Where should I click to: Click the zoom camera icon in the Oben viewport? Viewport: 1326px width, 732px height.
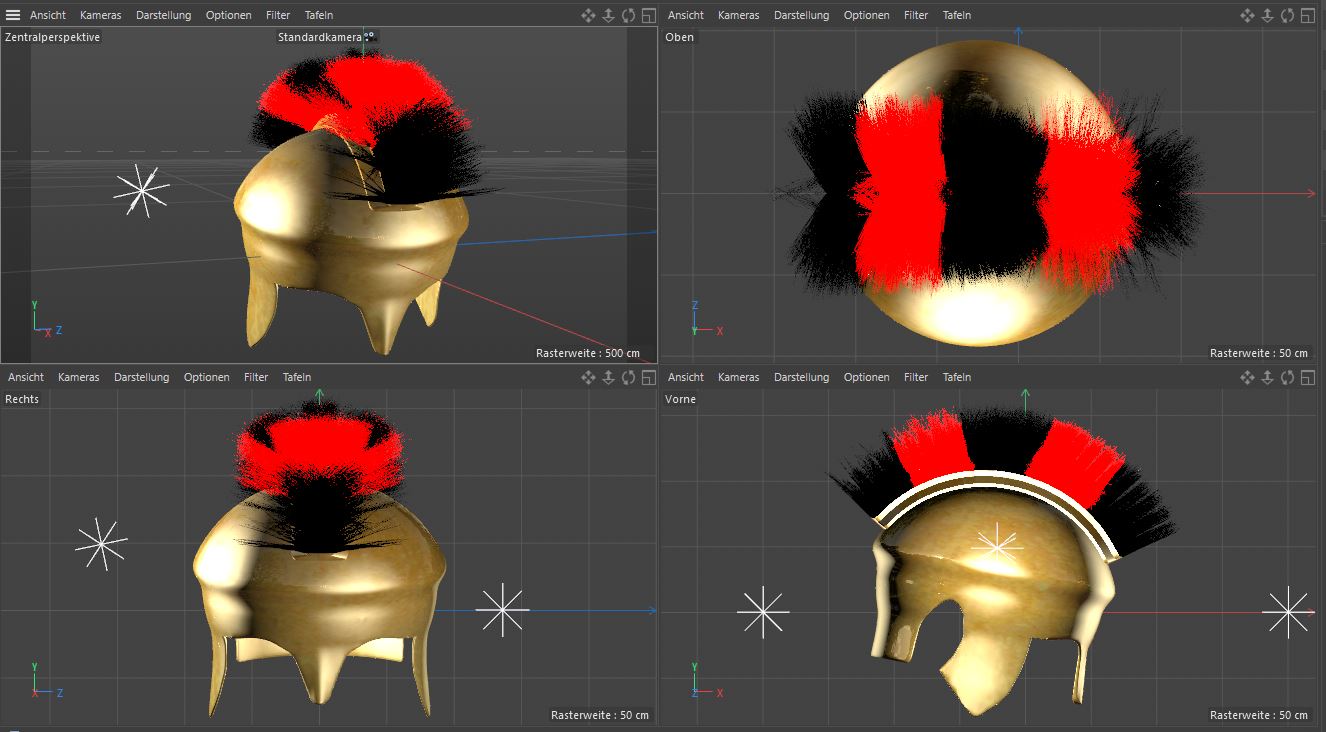click(1267, 15)
